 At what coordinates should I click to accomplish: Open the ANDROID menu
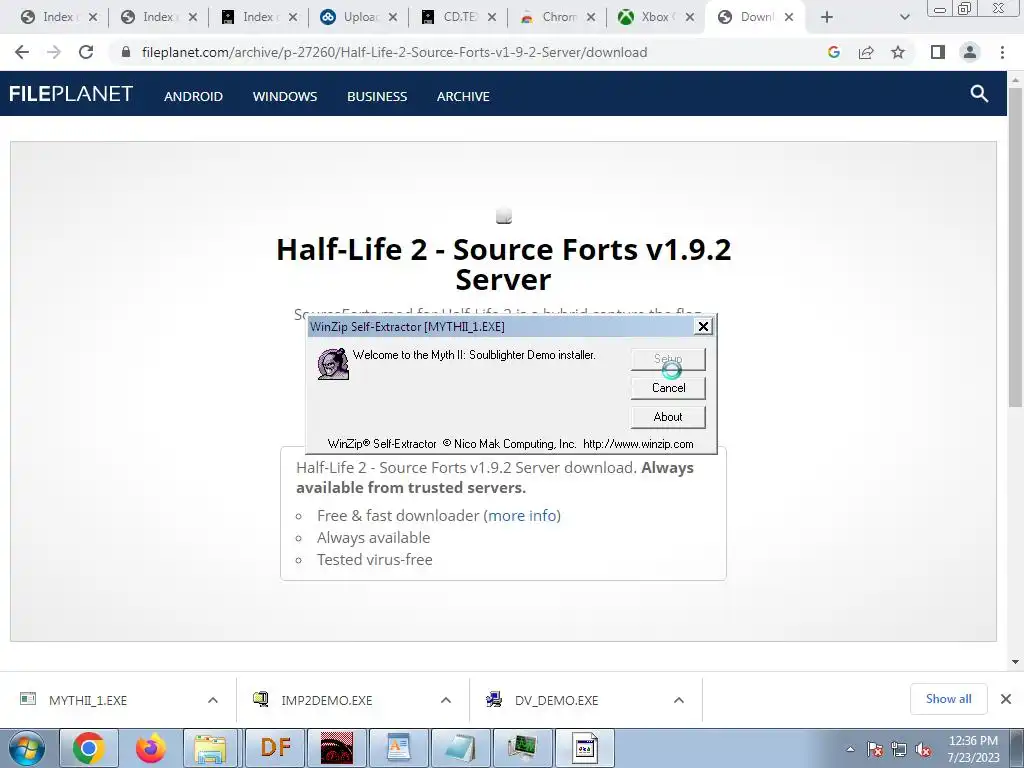193,96
